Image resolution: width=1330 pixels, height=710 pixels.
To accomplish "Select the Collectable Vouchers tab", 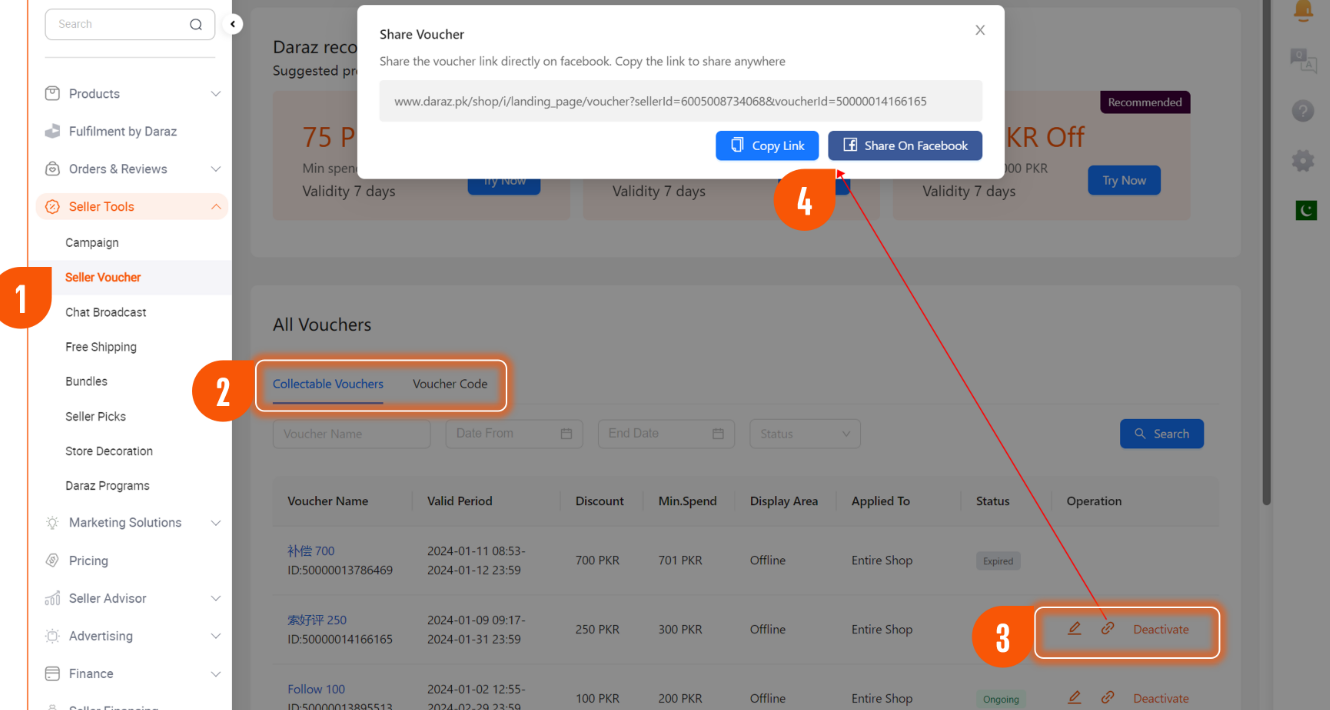I will (x=328, y=384).
